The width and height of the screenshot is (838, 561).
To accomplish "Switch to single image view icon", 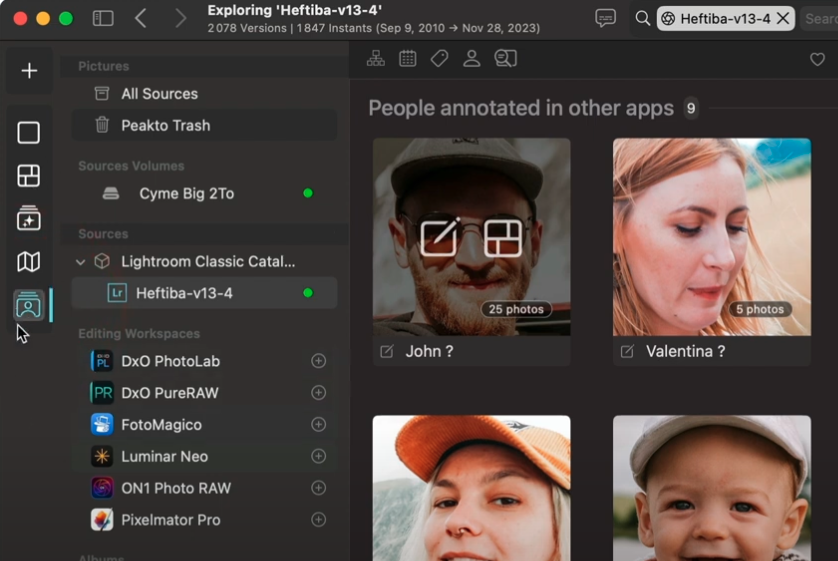I will tap(28, 133).
